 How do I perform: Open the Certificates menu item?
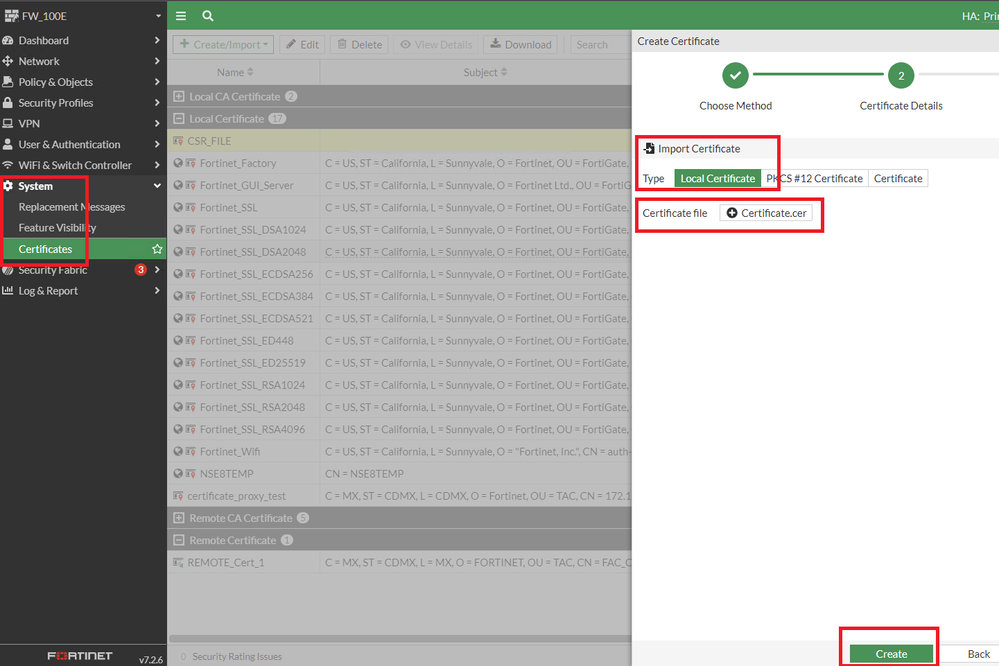click(x=83, y=249)
